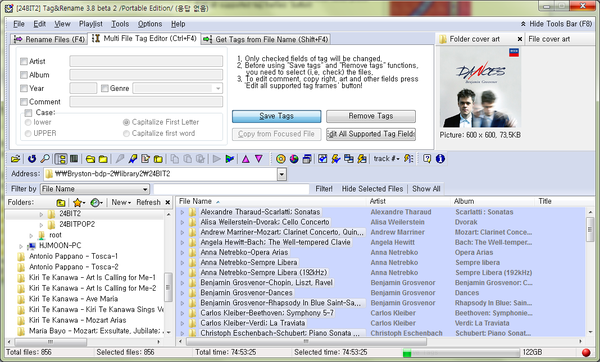This screenshot has height=362, width=600.
Task: Click the magnifying glass search icon
Action: click(45, 159)
